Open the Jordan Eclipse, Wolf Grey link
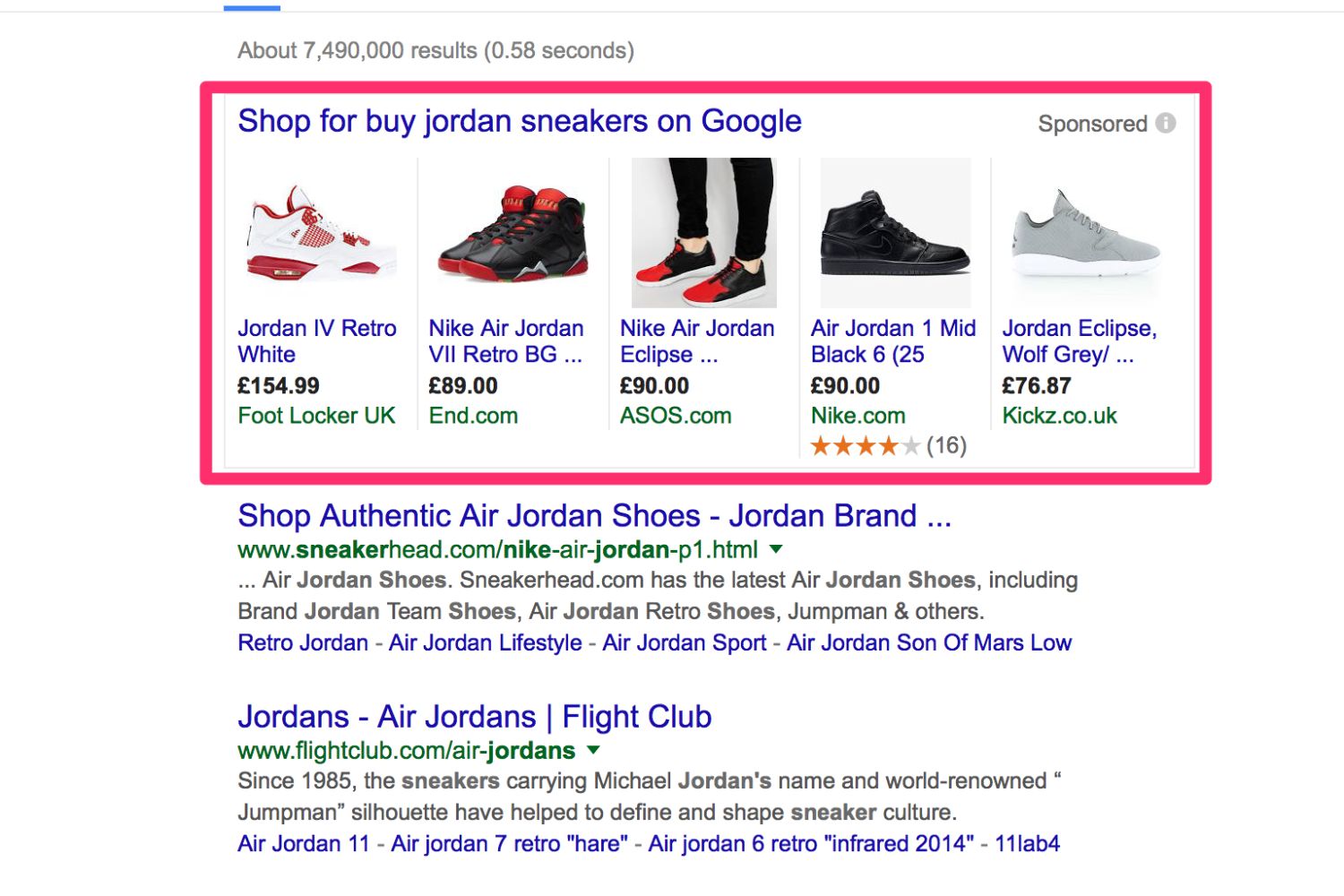This screenshot has height=896, width=1344. coord(1079,341)
